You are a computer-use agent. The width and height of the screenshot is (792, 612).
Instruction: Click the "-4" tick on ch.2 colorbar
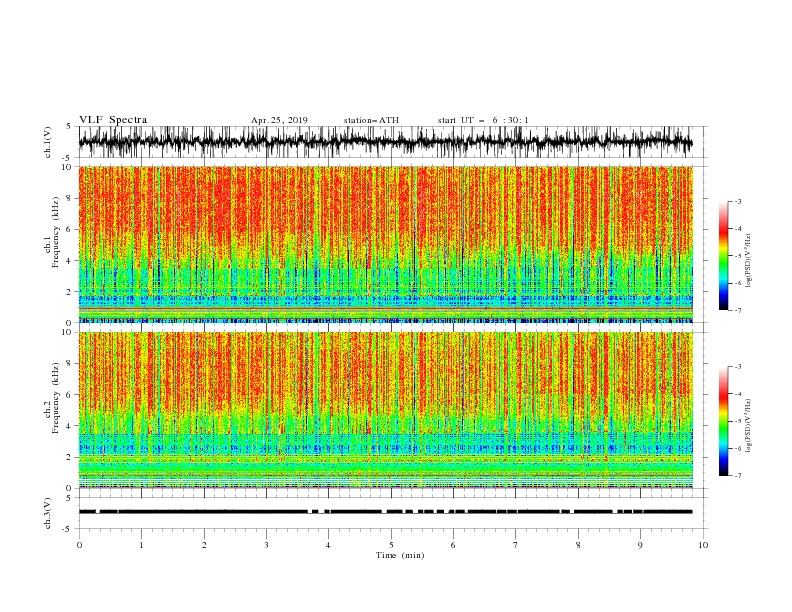pos(737,394)
